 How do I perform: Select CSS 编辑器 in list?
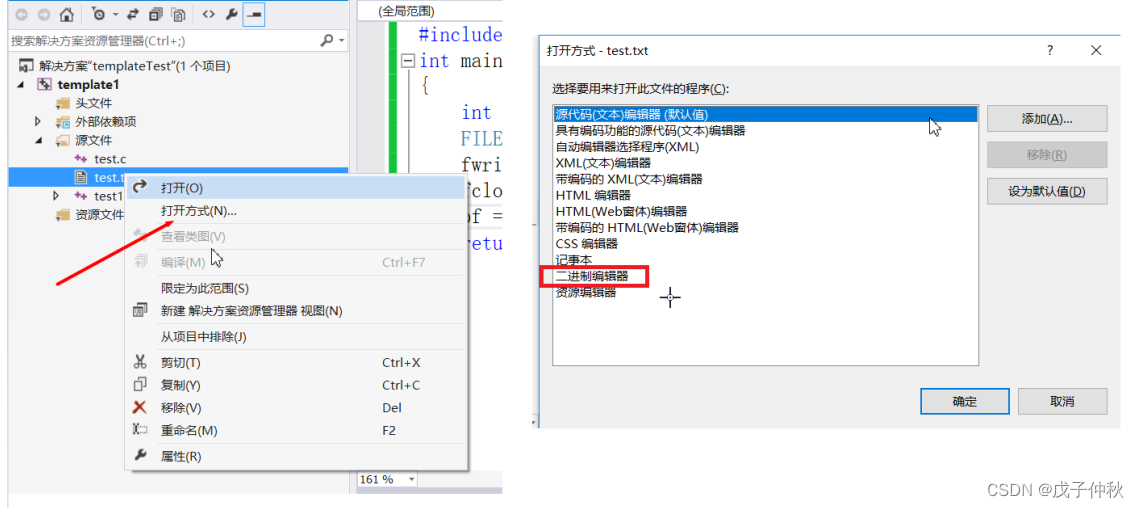[765, 243]
